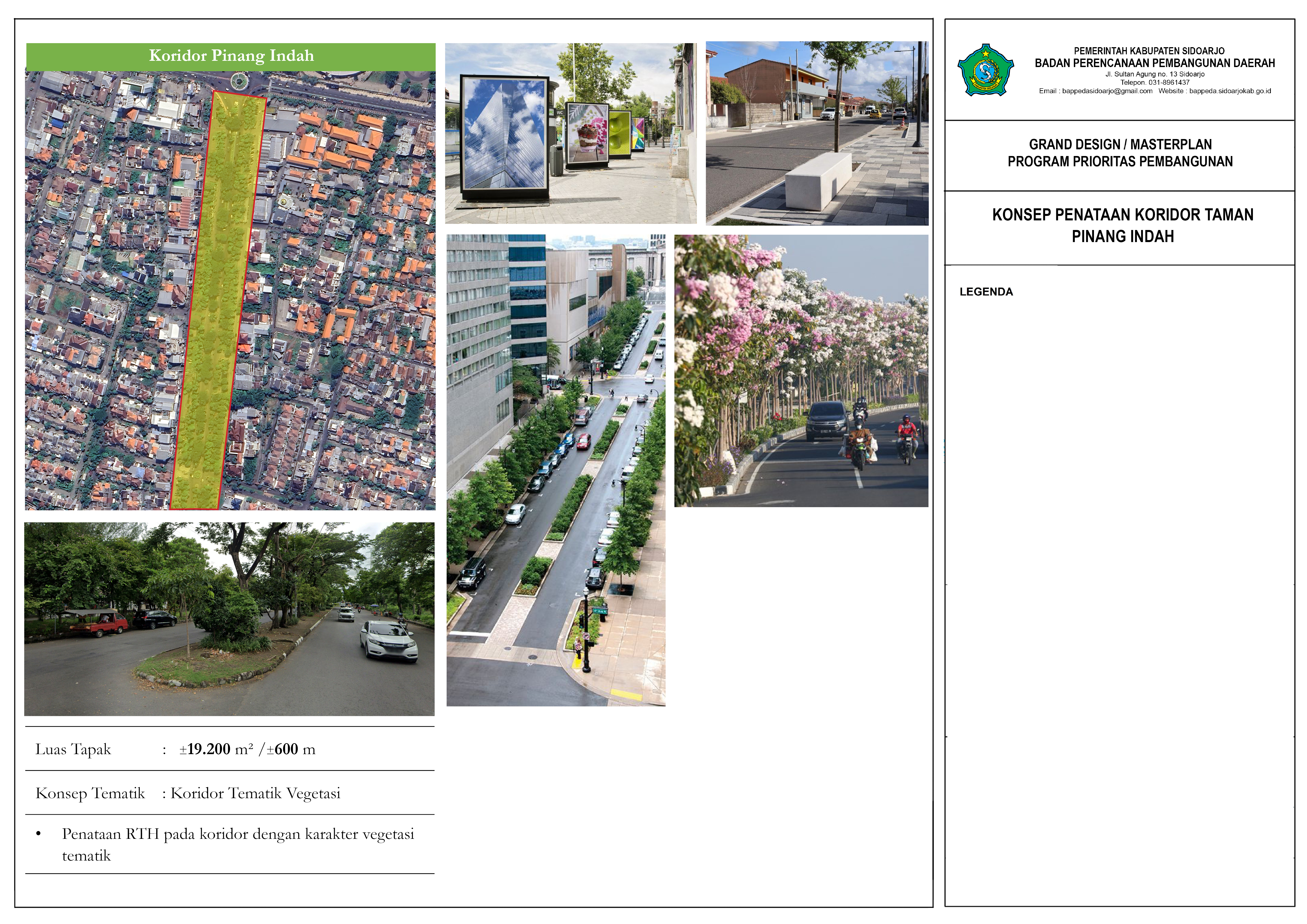The image size is (1307, 924).
Task: Click the bappeda.sidoarjokab.go.id website text
Action: 1230,91
